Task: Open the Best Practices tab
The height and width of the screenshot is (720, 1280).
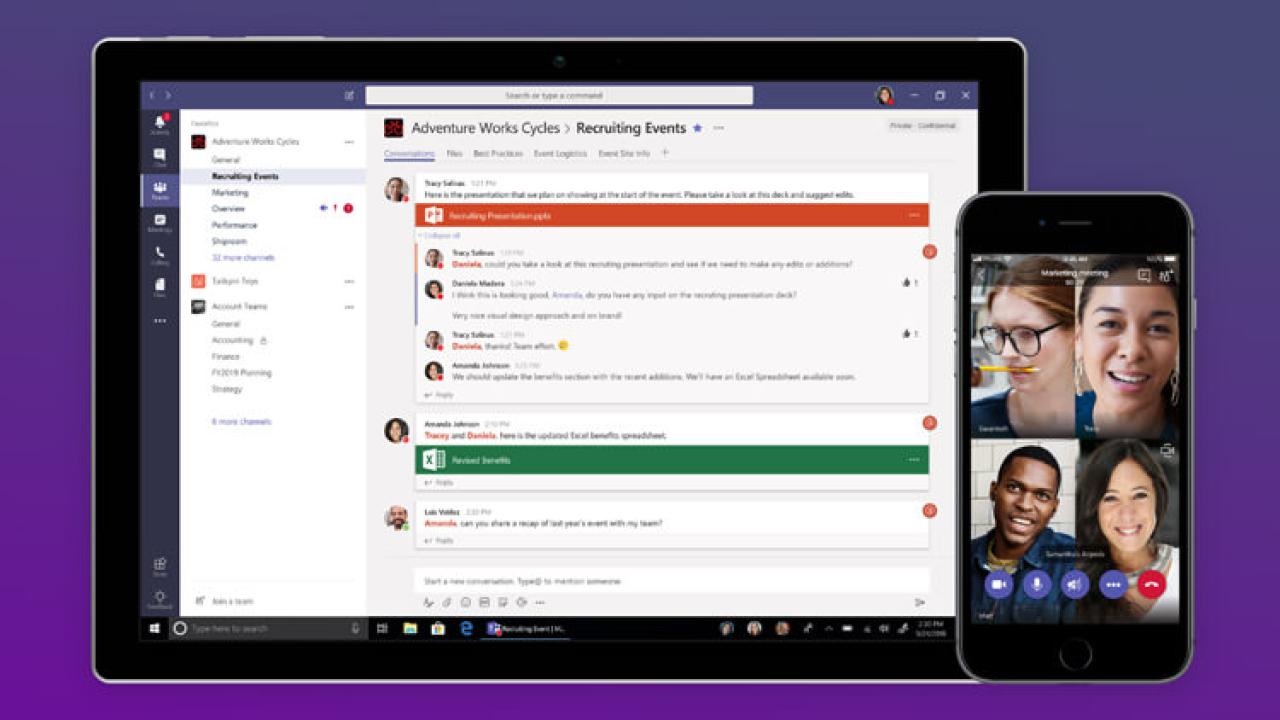Action: coord(498,154)
